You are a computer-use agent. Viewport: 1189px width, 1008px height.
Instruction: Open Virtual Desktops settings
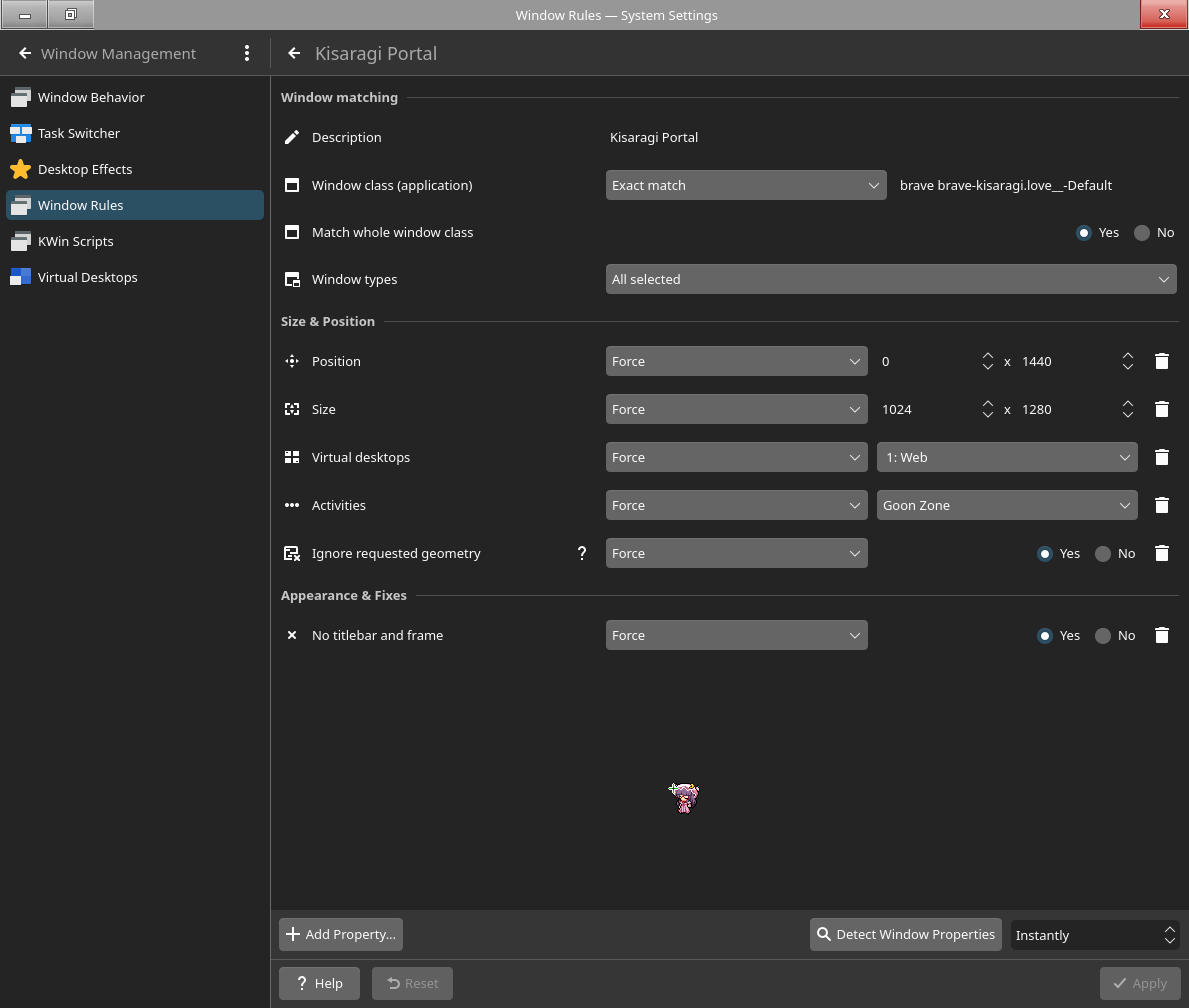pyautogui.click(x=135, y=278)
